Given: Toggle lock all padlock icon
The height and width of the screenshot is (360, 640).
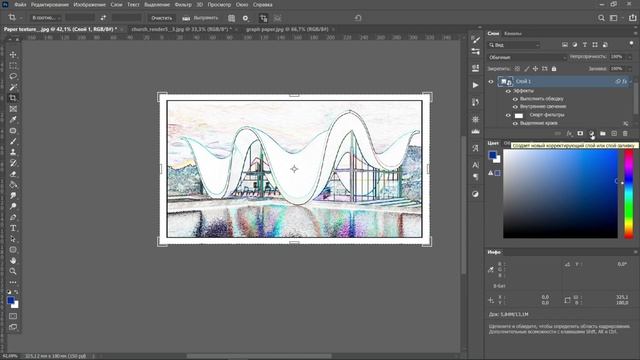Looking at the screenshot, I should pyautogui.click(x=554, y=69).
